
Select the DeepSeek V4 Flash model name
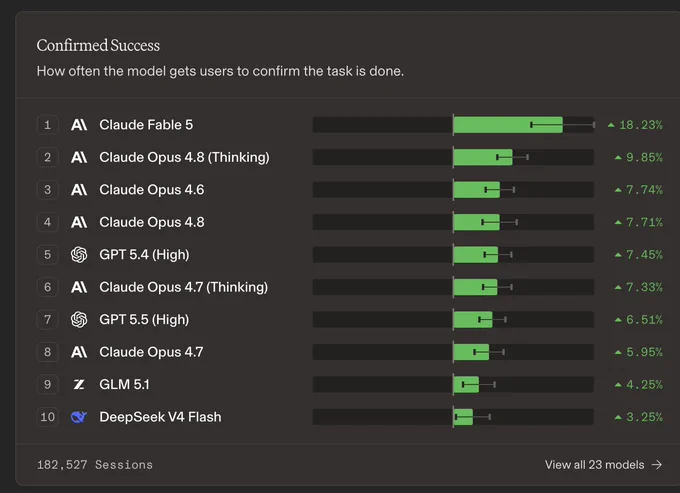[160, 417]
